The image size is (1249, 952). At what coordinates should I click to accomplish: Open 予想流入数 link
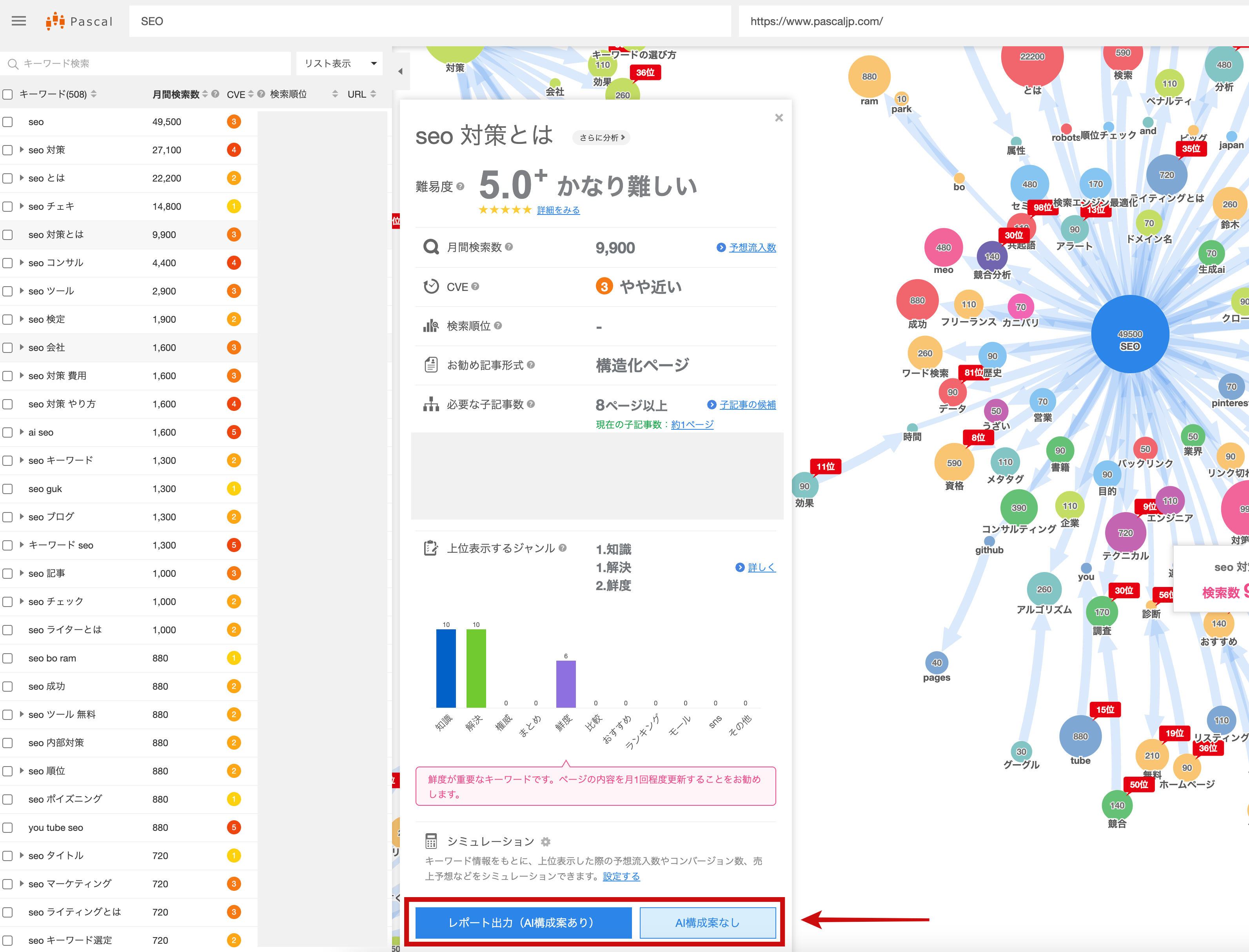pyautogui.click(x=752, y=248)
